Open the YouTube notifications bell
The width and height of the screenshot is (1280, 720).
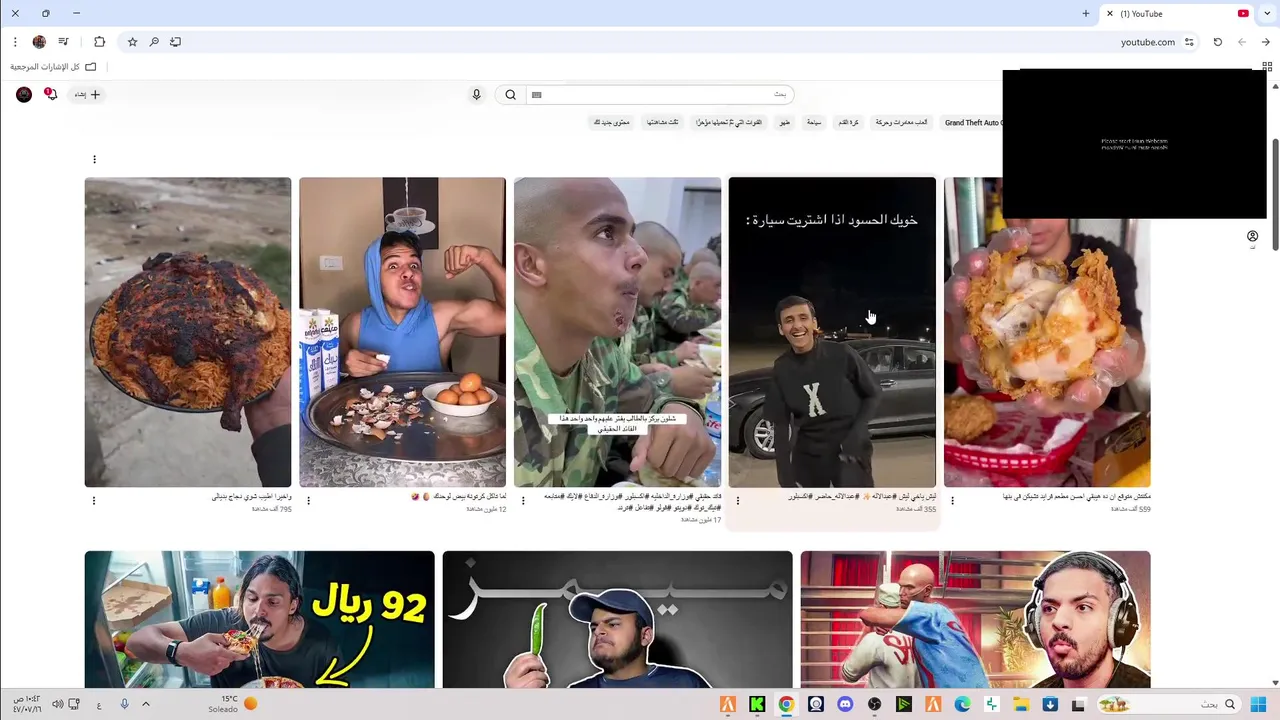point(51,94)
